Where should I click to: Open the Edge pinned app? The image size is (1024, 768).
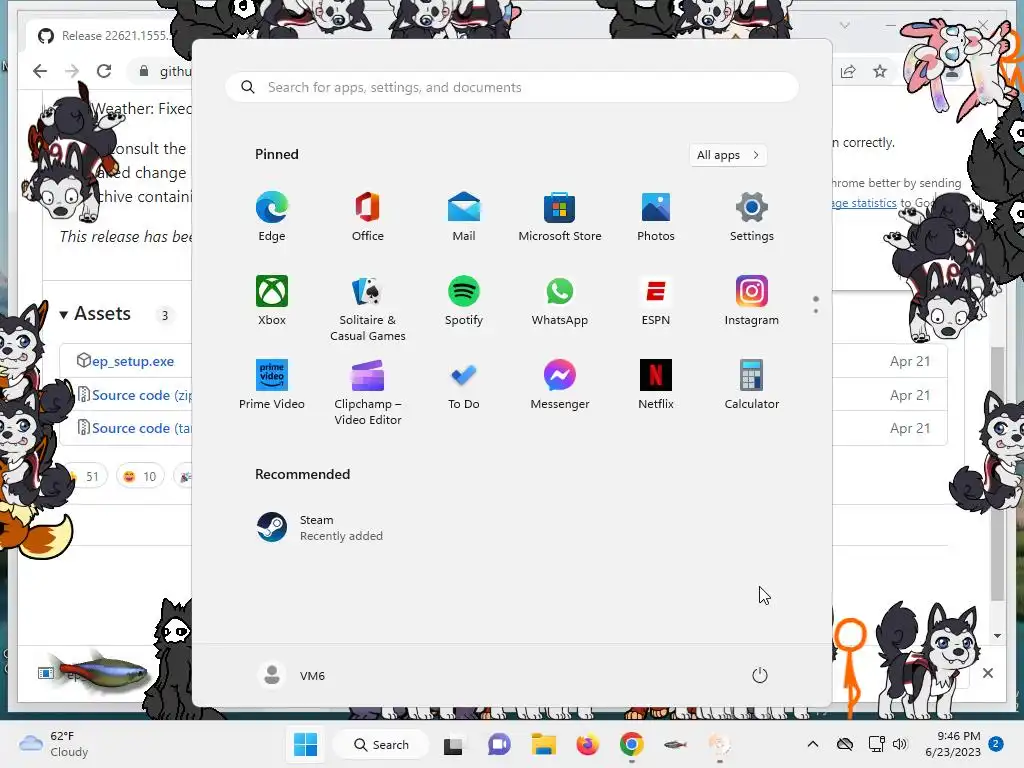click(272, 217)
